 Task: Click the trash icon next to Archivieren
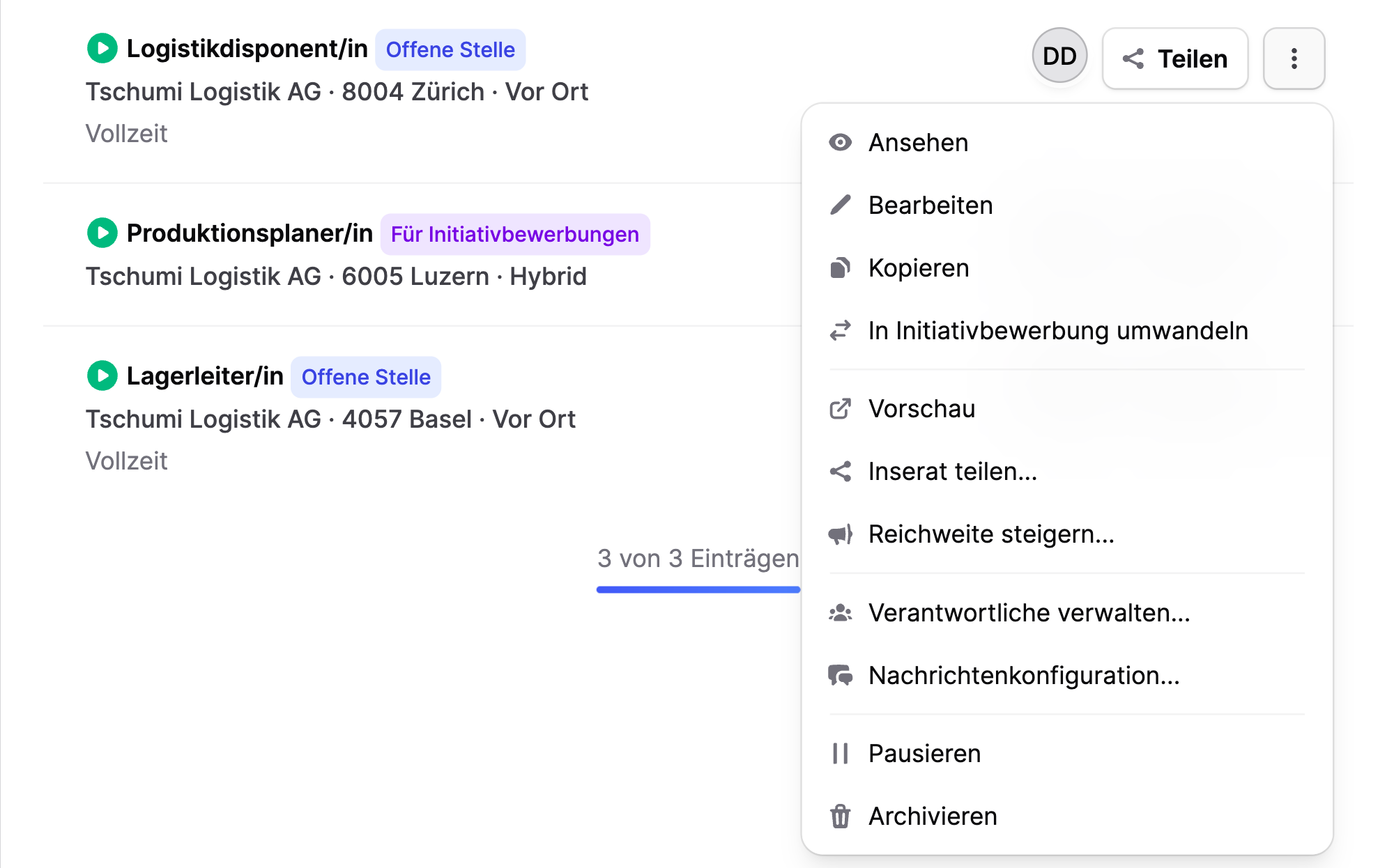point(841,816)
